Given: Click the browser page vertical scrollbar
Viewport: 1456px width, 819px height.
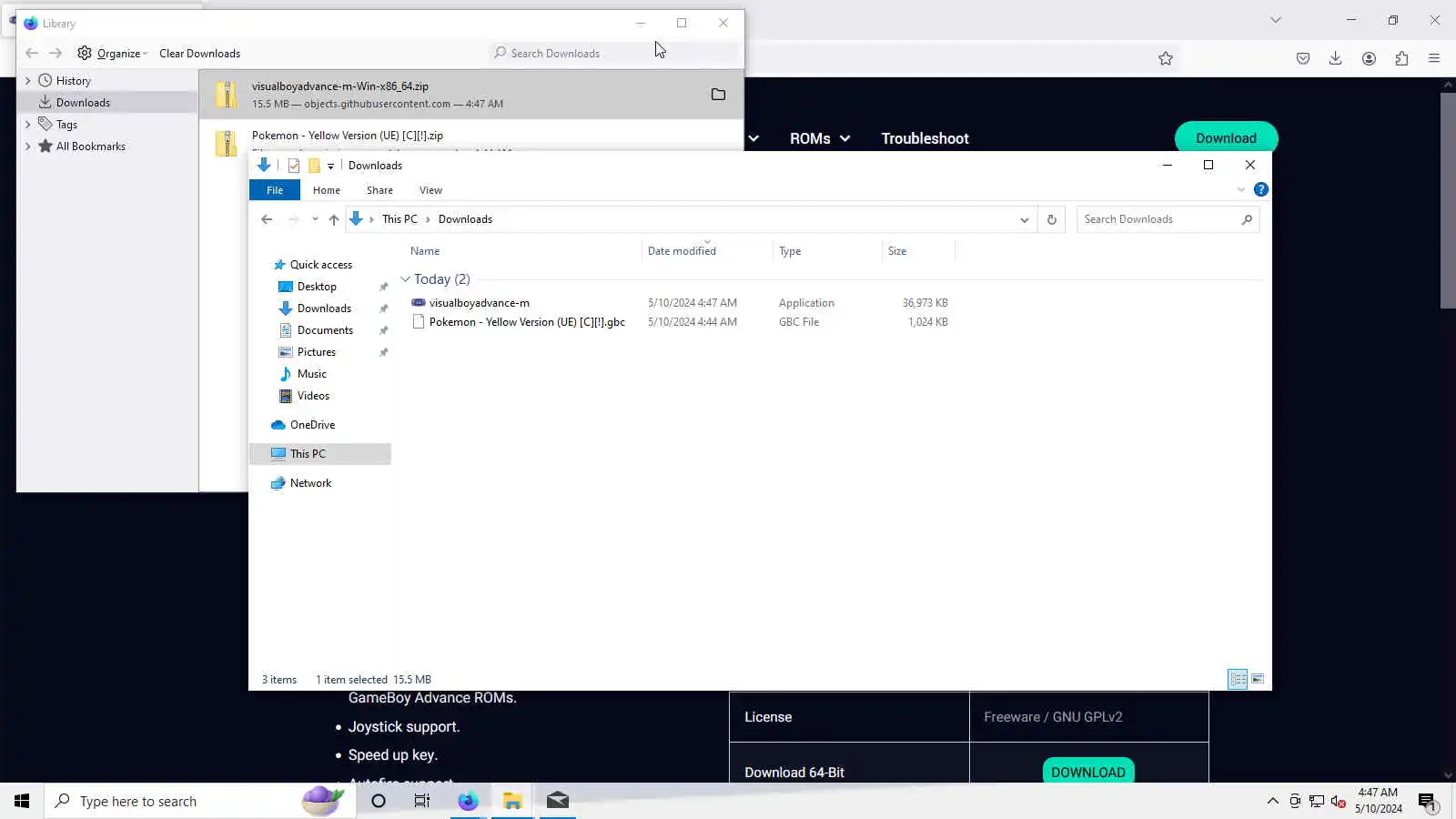Looking at the screenshot, I should (x=1448, y=200).
